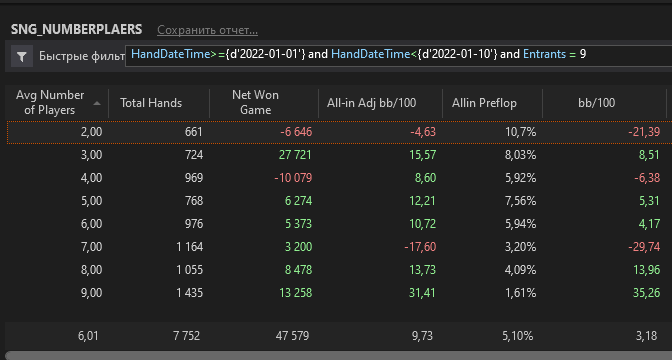This screenshot has width=672, height=360.
Task: Select the row showing 969 total hands
Action: click(x=339, y=178)
